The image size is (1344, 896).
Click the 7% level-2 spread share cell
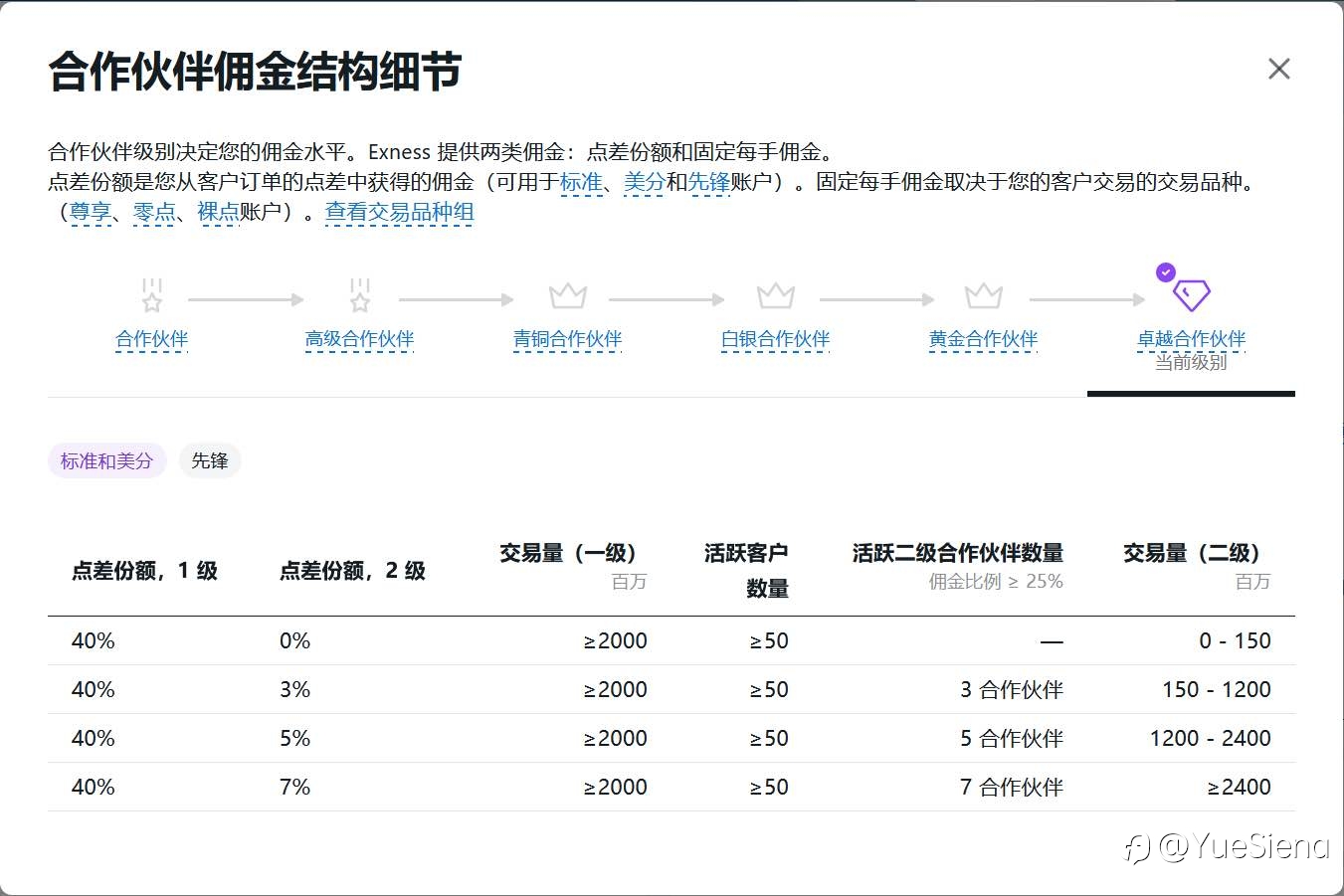click(x=295, y=787)
